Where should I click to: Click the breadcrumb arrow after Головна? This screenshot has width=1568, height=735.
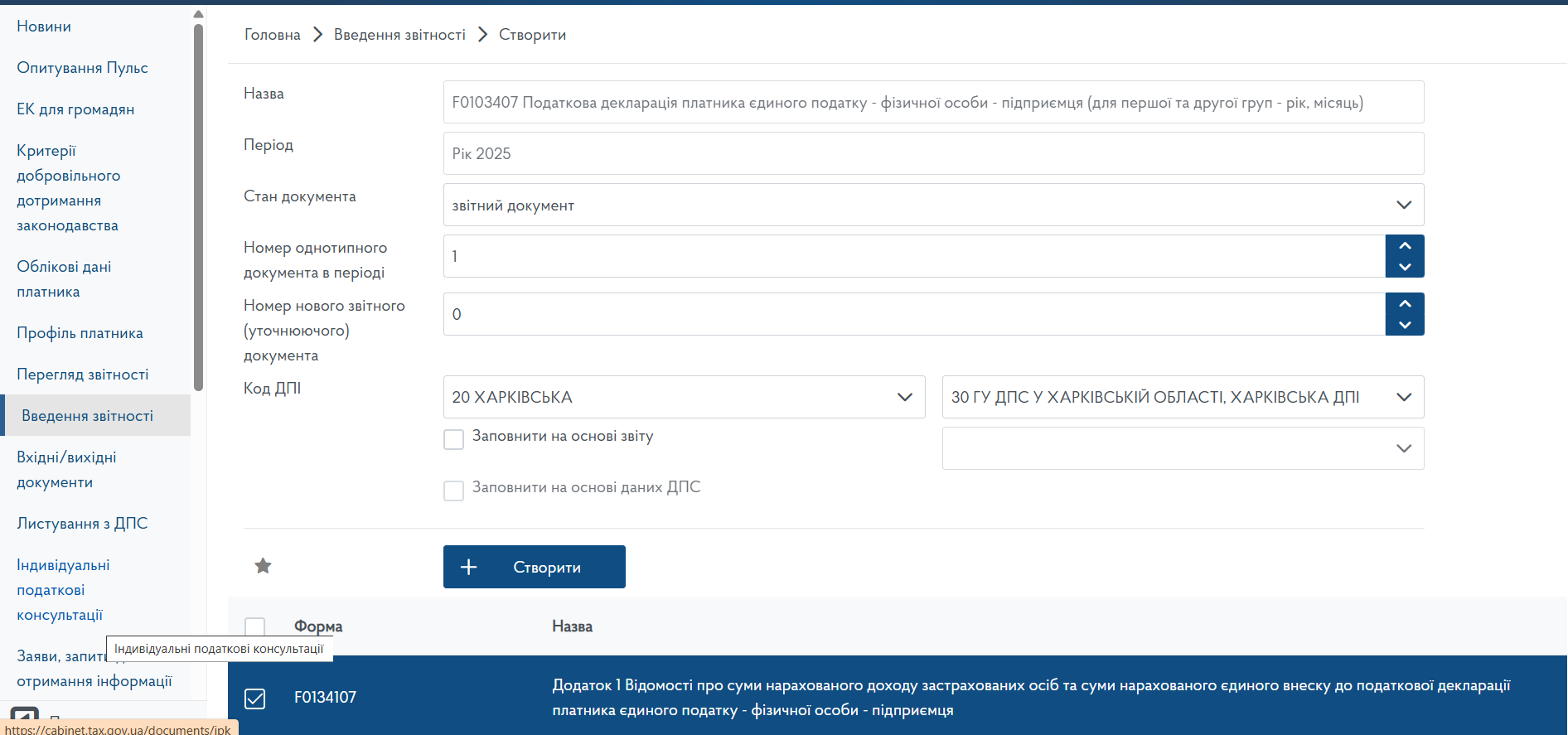(x=317, y=35)
